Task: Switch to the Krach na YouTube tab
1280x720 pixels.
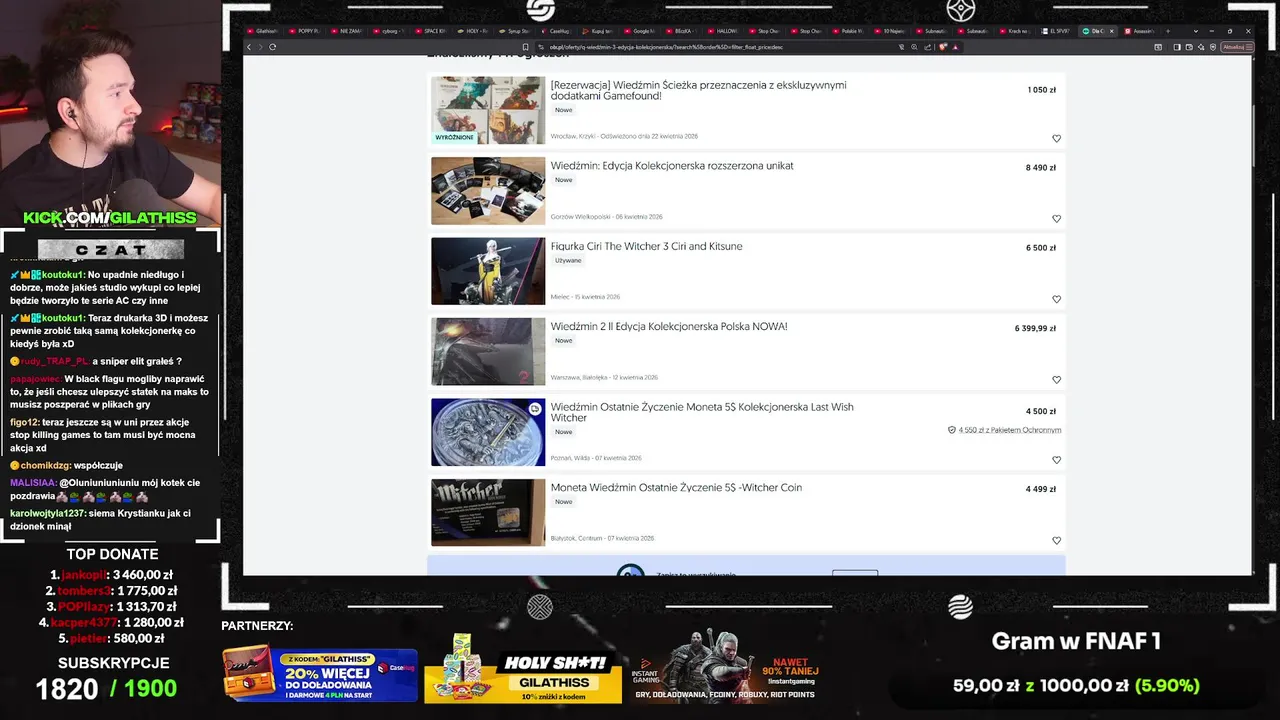Action: coord(1016,31)
